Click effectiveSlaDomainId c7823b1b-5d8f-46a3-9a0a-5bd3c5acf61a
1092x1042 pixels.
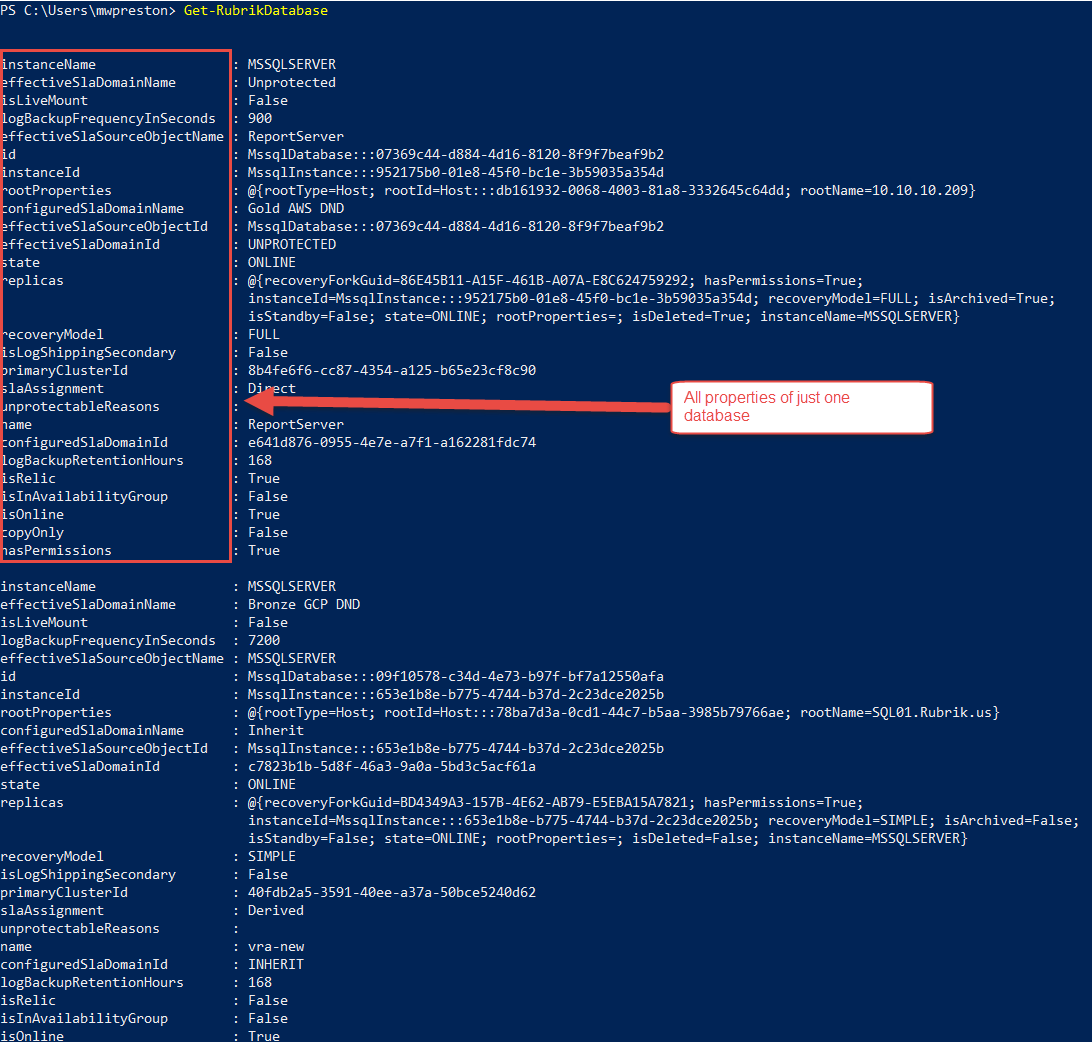pos(392,767)
